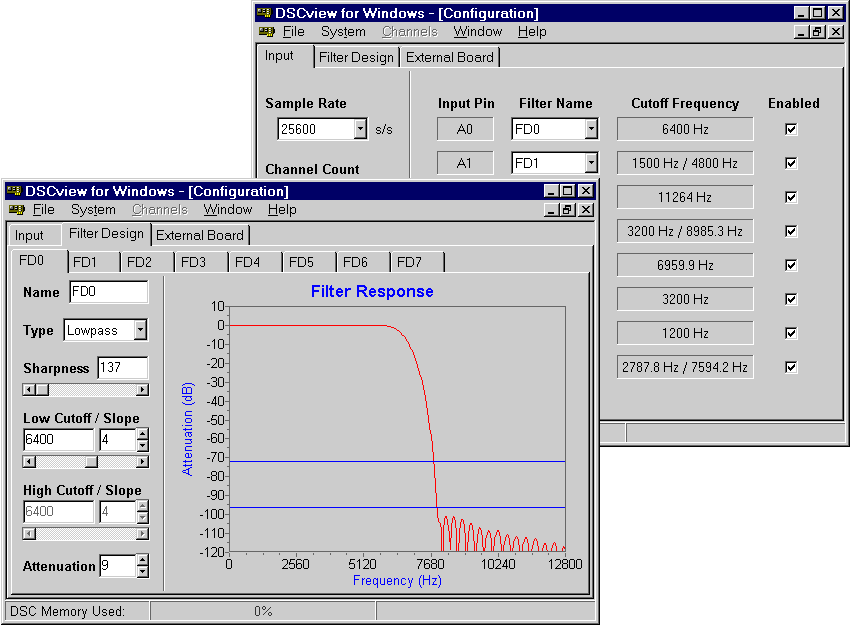
Task: Switch to the FD2 filter tab
Action: pos(148,262)
